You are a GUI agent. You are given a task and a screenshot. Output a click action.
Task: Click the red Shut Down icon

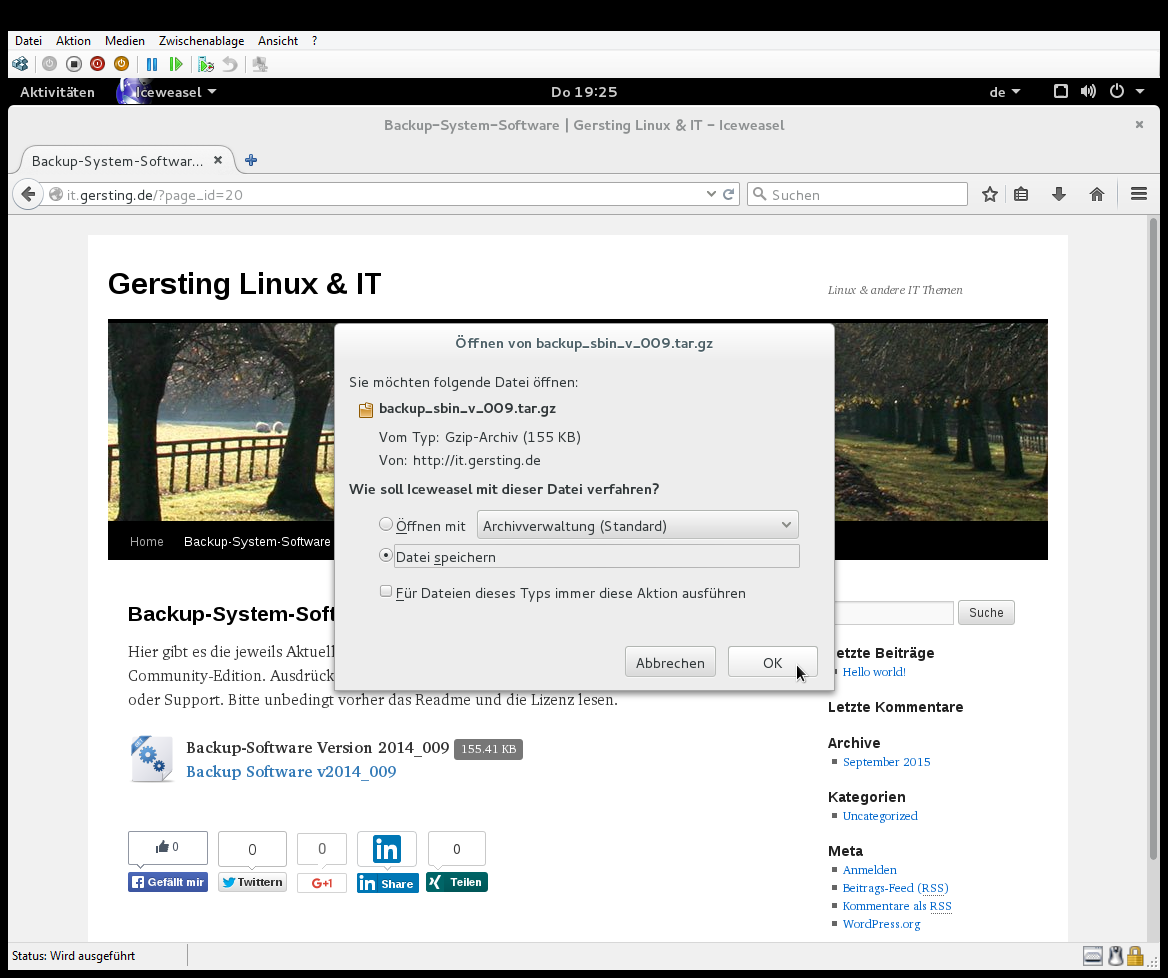pyautogui.click(x=98, y=64)
